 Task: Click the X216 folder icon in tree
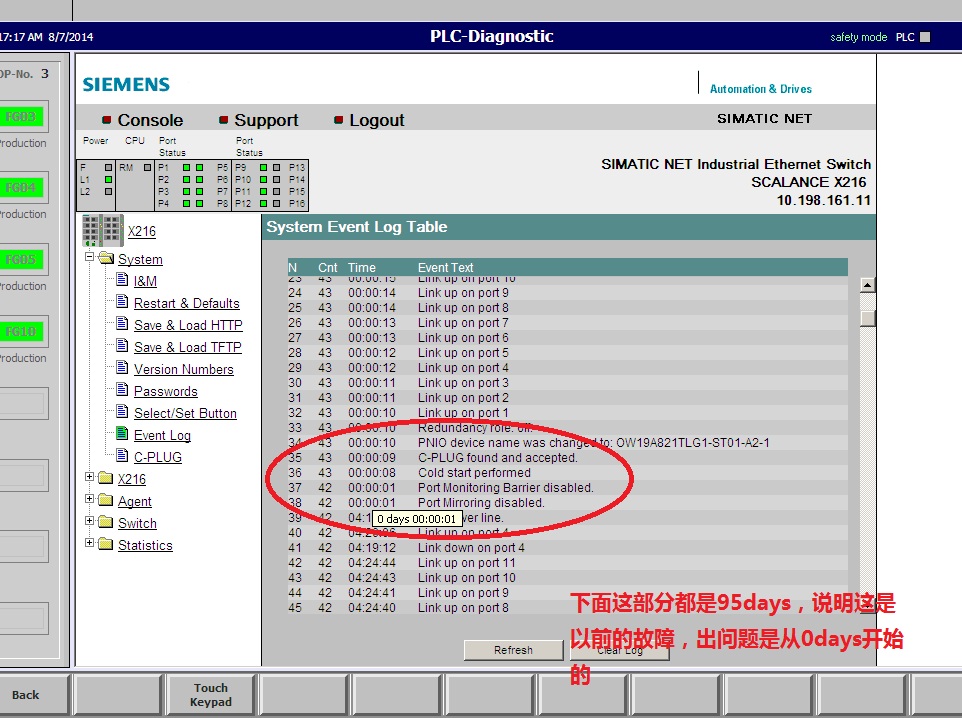(106, 478)
